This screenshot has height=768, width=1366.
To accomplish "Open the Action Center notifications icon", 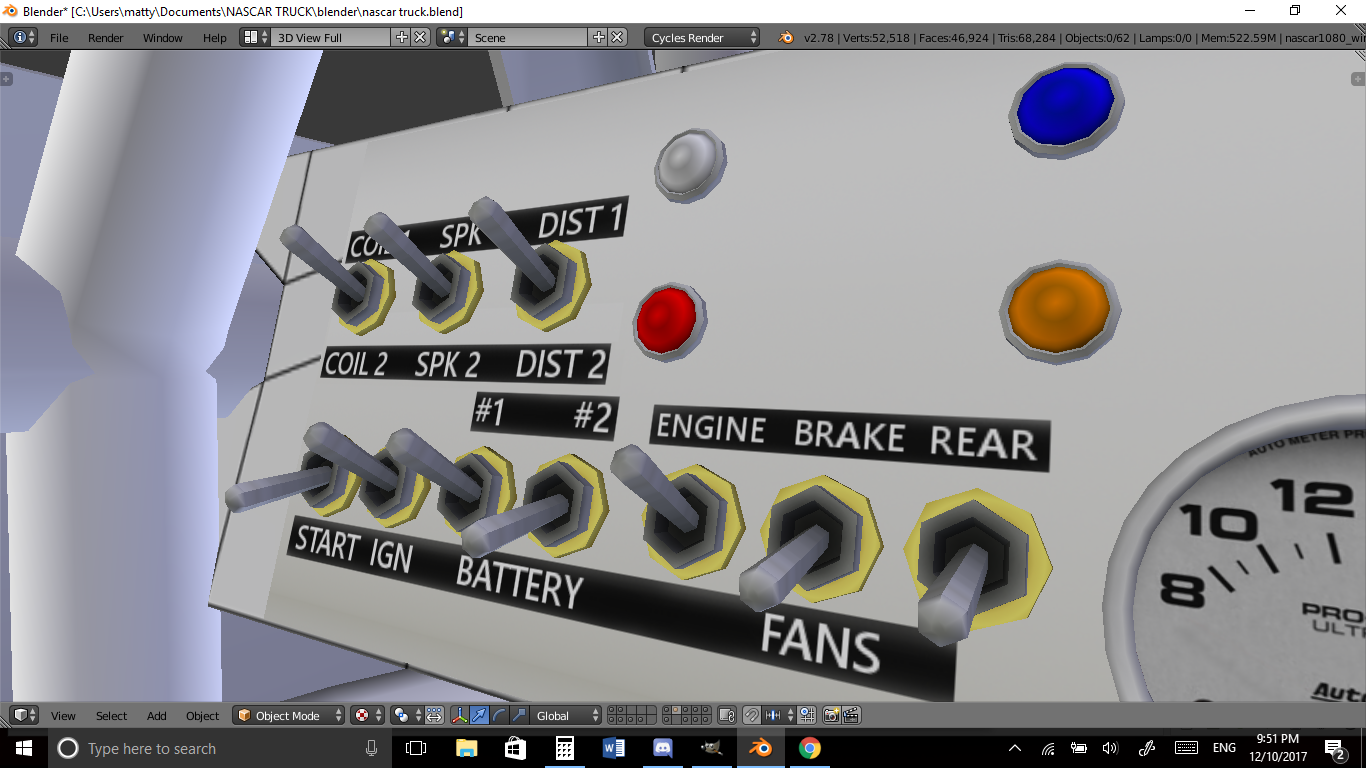I will (x=1335, y=748).
